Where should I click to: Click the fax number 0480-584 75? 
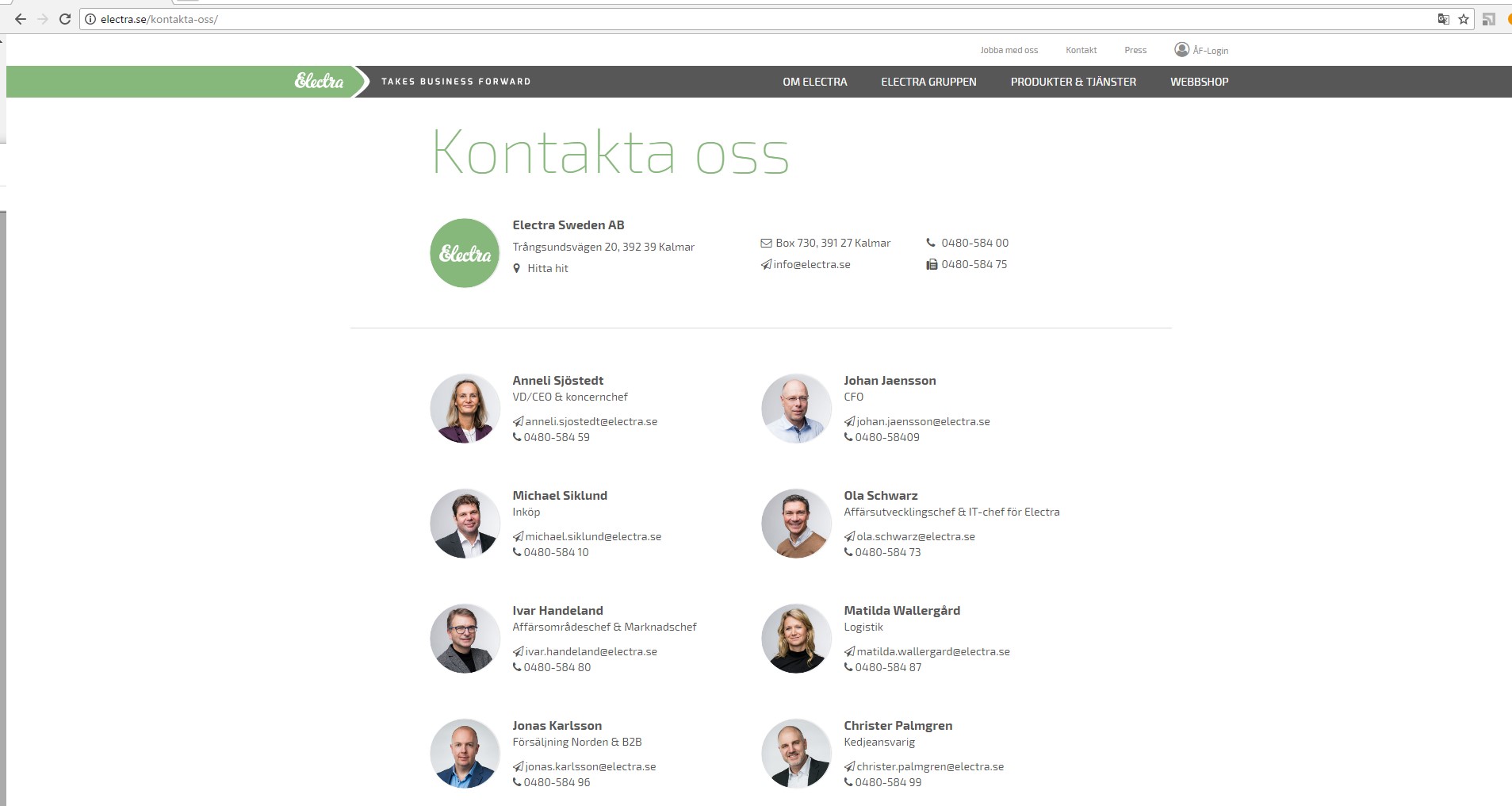click(x=974, y=264)
